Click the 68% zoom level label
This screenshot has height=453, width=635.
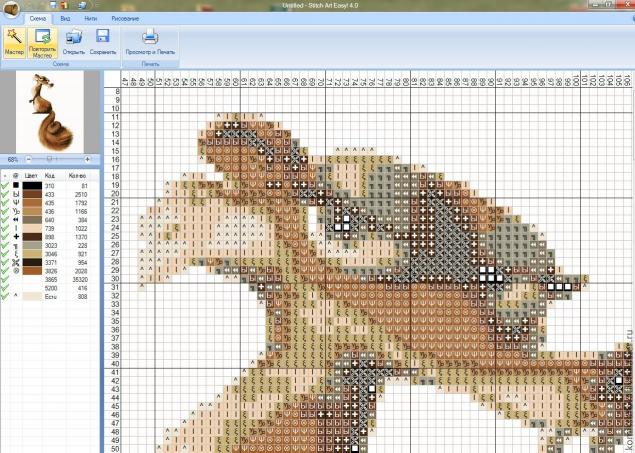[x=13, y=160]
